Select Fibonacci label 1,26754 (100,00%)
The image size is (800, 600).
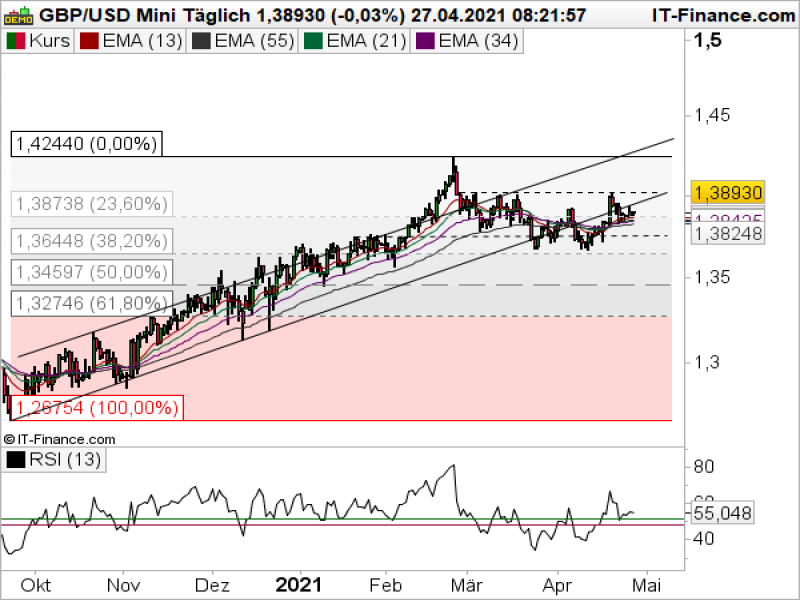click(97, 408)
